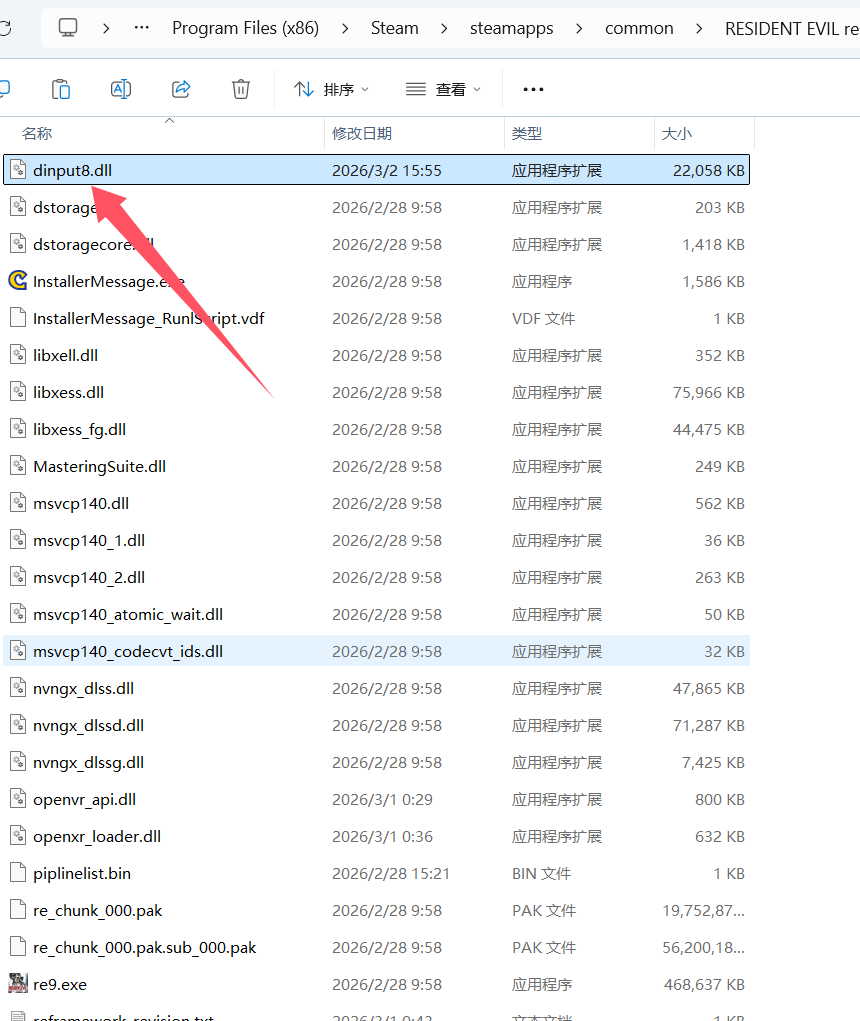
Task: Select the nvngx_dlss.dll file
Action: point(83,688)
